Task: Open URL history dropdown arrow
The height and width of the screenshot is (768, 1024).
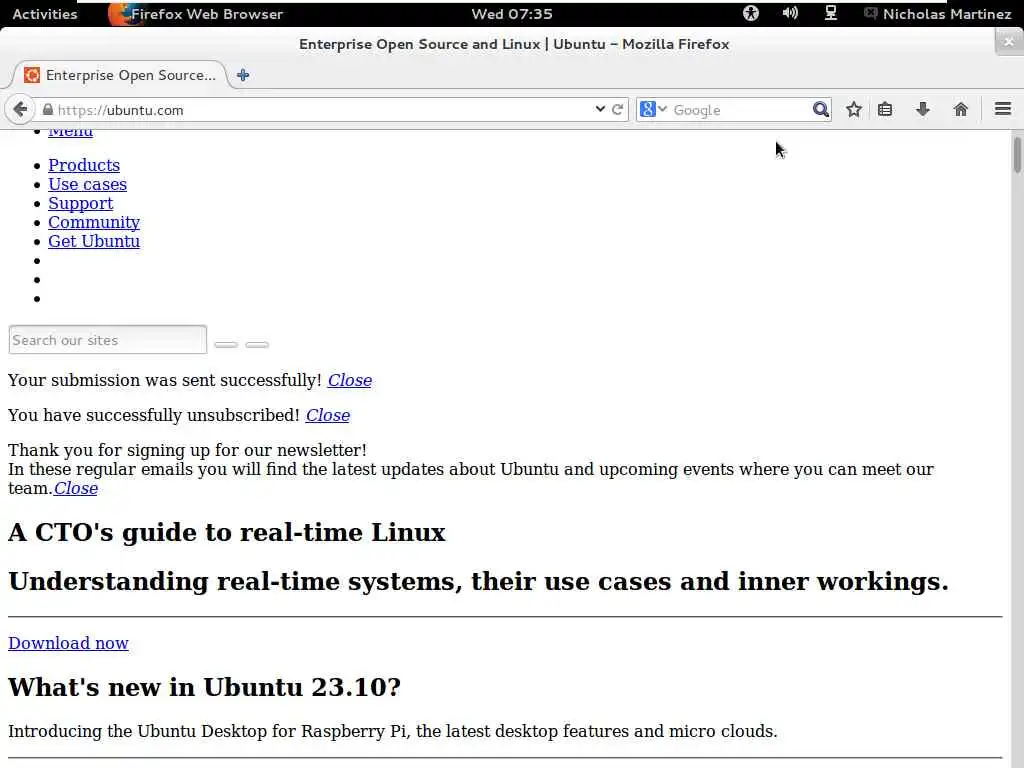Action: point(600,109)
